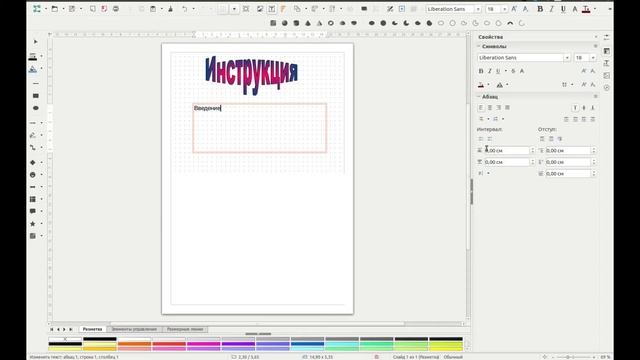Toggle justified paragraph alignment in sidebar

(x=507, y=107)
